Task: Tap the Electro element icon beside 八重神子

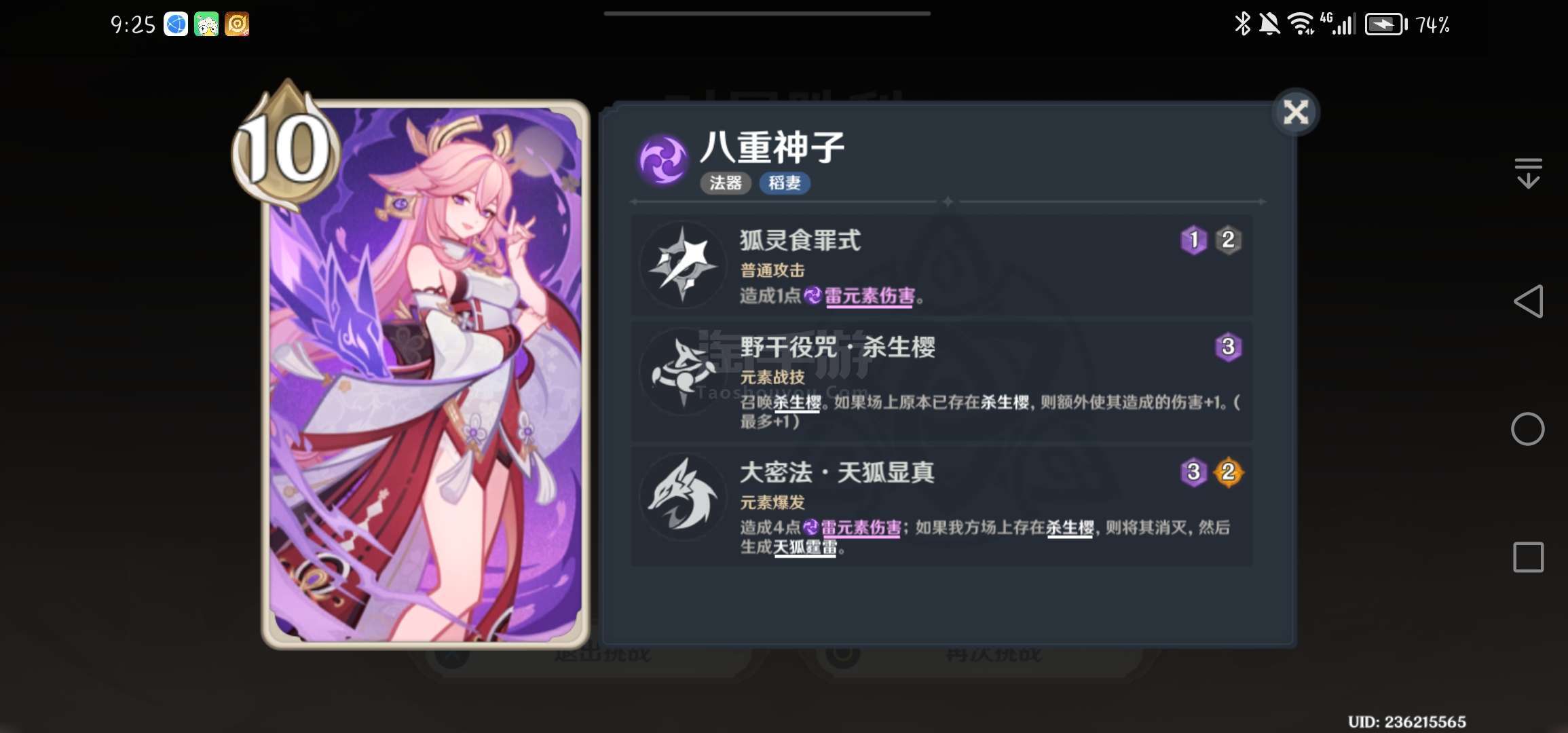Action: click(x=663, y=160)
